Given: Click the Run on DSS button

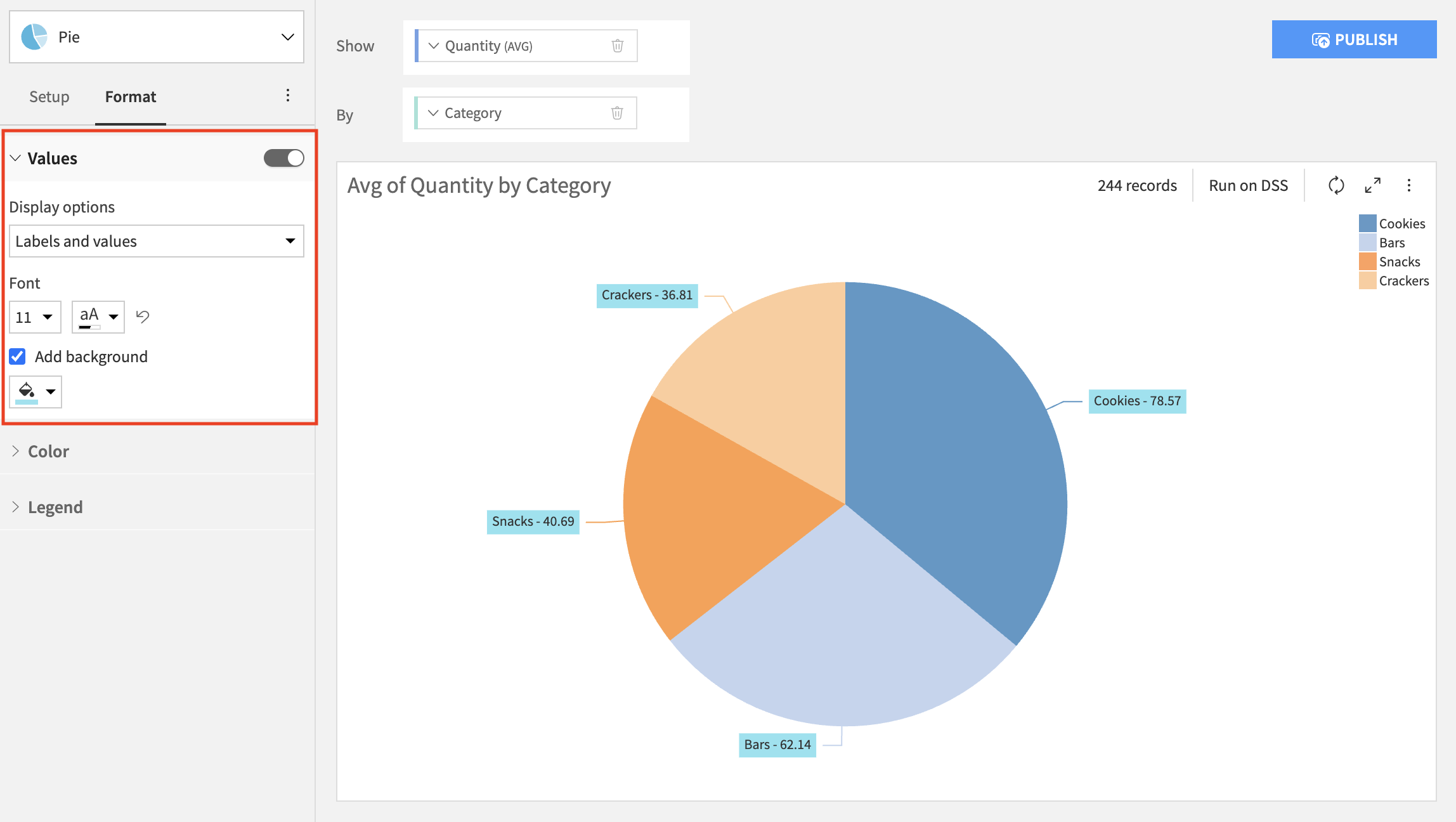Looking at the screenshot, I should [1248, 185].
